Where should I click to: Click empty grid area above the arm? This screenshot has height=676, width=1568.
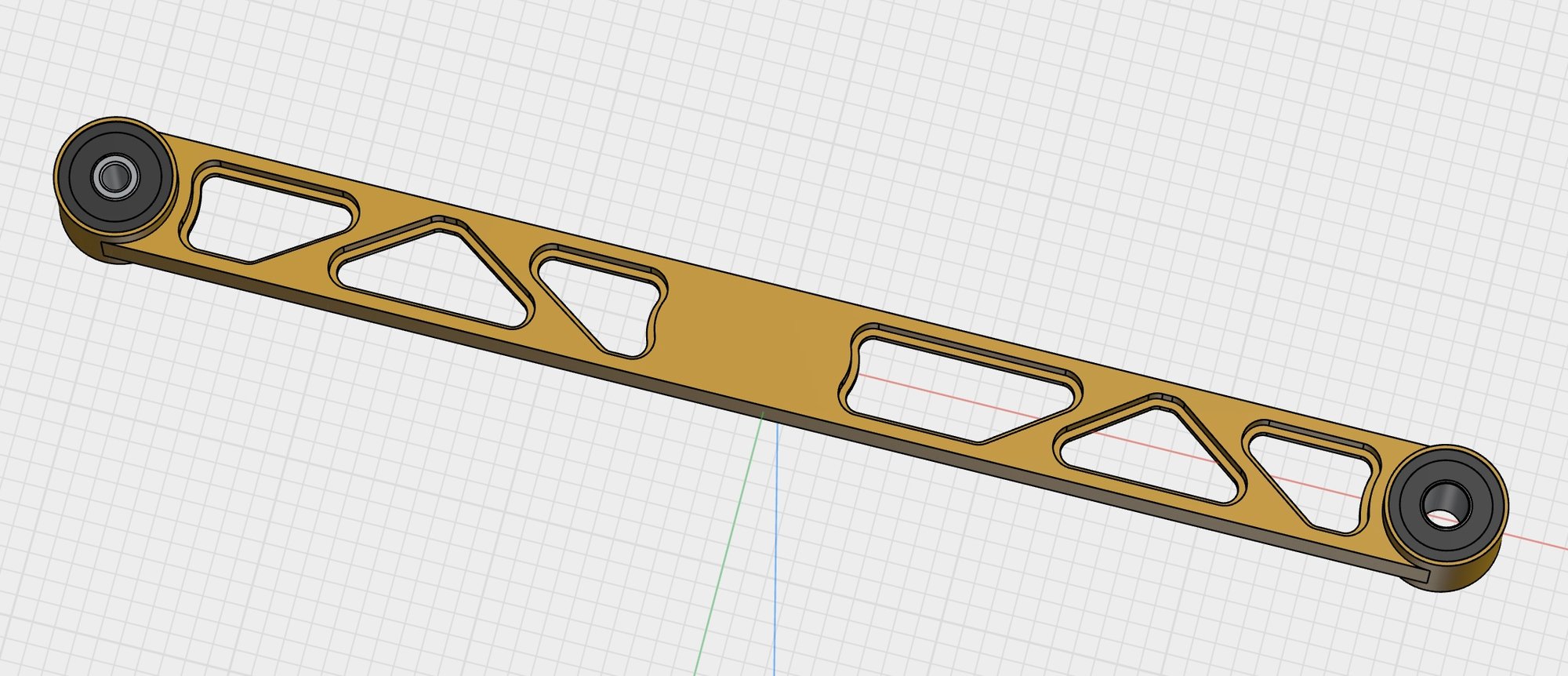click(x=784, y=118)
